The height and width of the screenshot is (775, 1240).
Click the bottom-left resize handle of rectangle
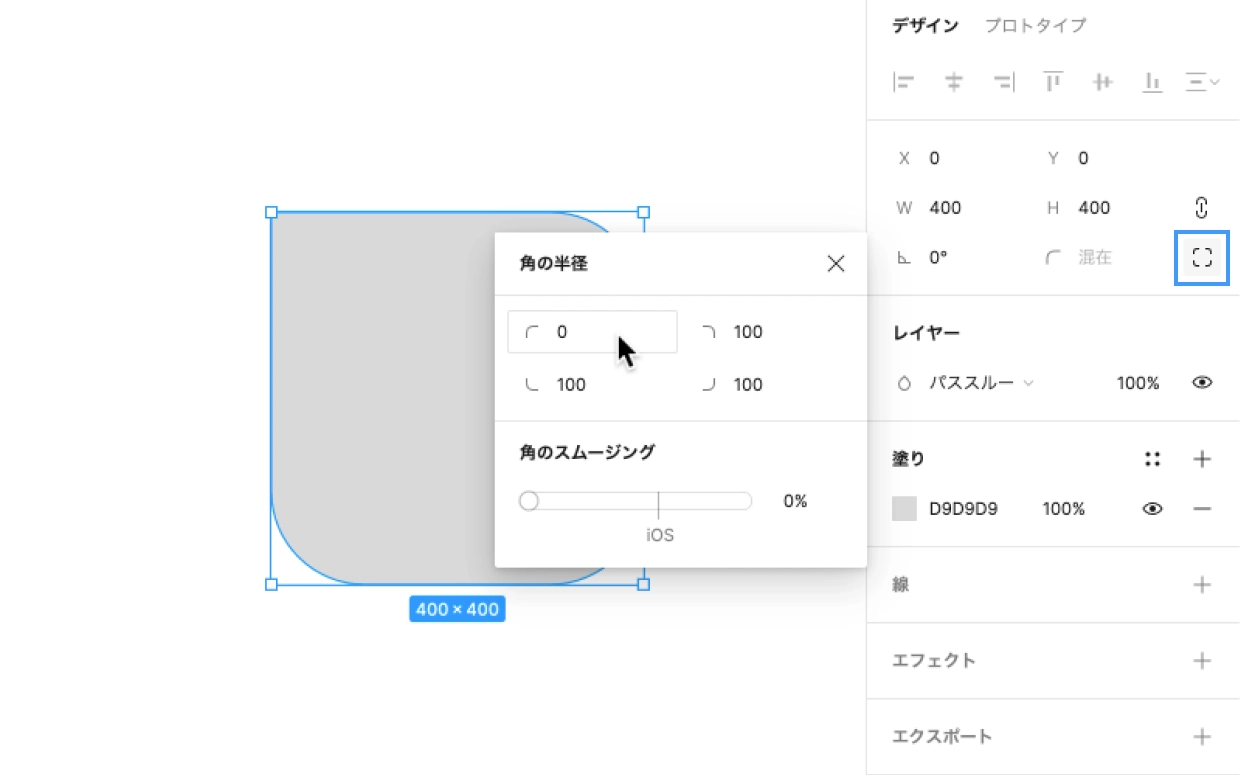tap(271, 584)
